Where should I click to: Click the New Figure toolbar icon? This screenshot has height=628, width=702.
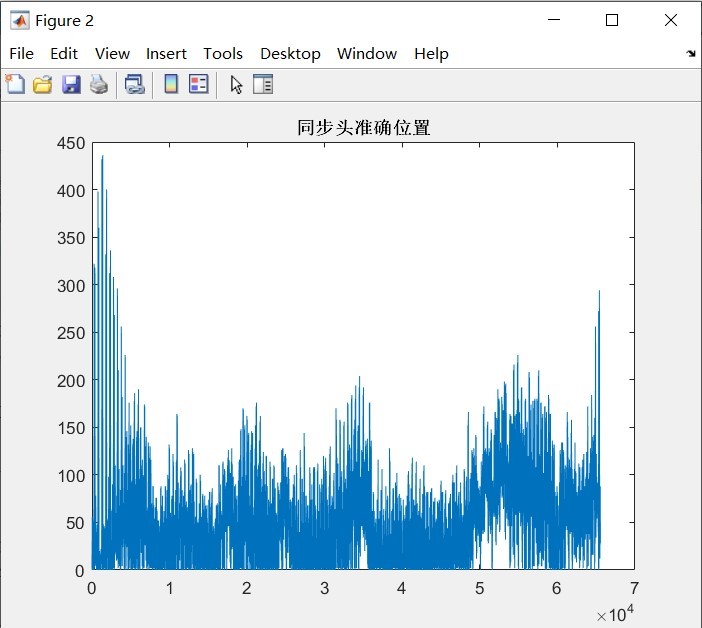pos(16,84)
